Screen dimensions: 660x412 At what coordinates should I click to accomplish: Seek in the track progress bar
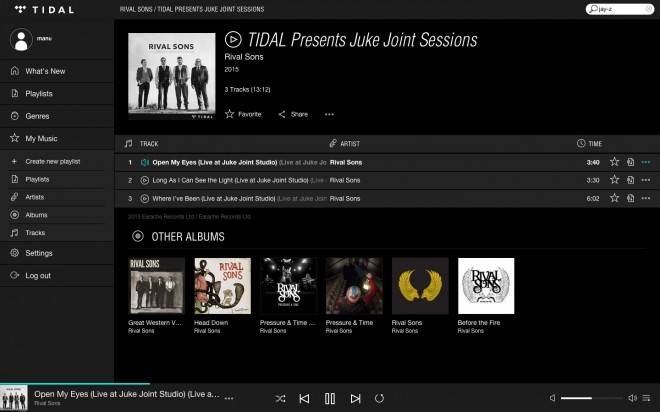click(330, 383)
